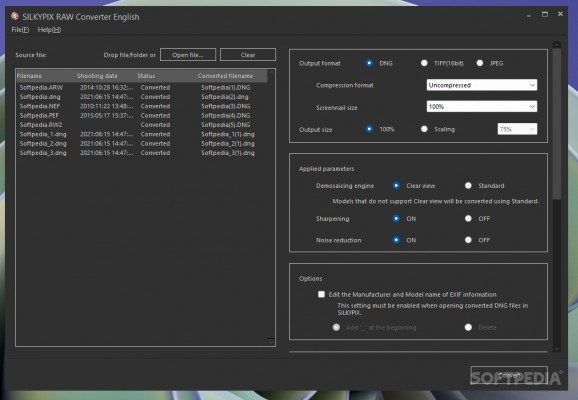Select Softpedia.RW2 in file list
The width and height of the screenshot is (578, 400).
41,125
